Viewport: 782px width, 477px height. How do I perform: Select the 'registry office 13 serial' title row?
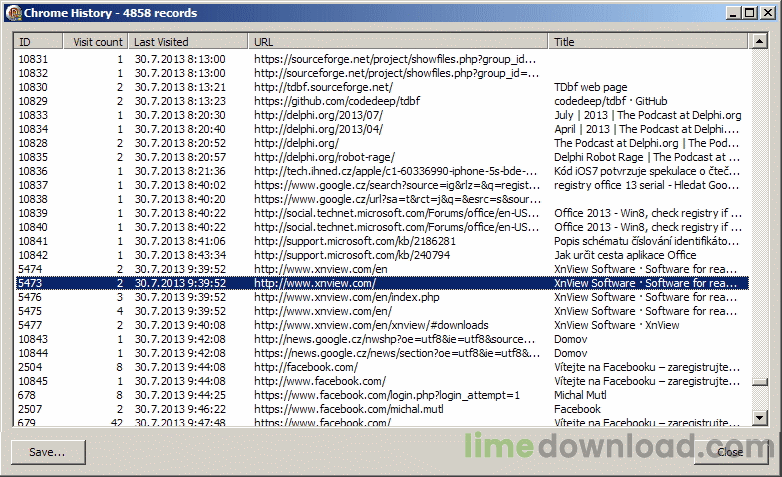click(382, 185)
